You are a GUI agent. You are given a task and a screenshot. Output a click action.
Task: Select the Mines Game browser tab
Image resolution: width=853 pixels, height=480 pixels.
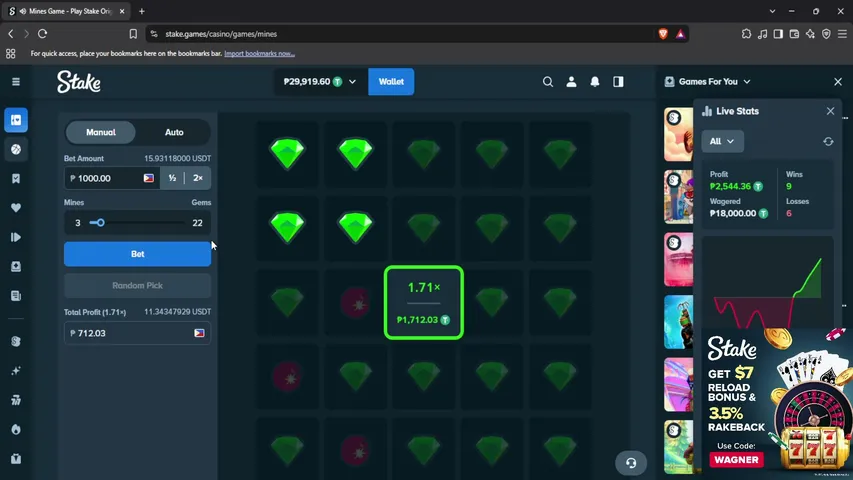tap(68, 11)
